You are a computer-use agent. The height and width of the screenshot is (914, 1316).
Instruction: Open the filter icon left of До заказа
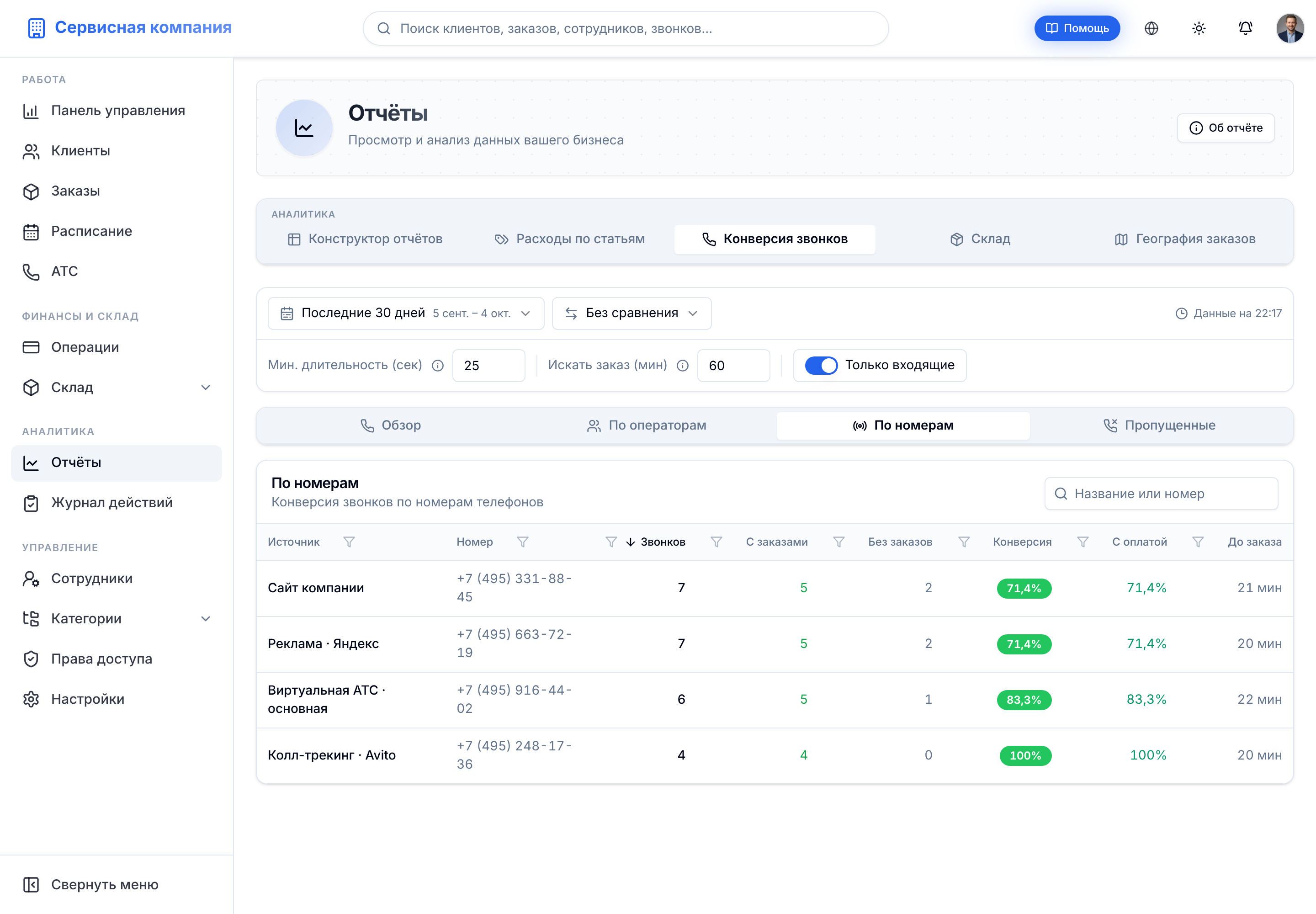1198,542
